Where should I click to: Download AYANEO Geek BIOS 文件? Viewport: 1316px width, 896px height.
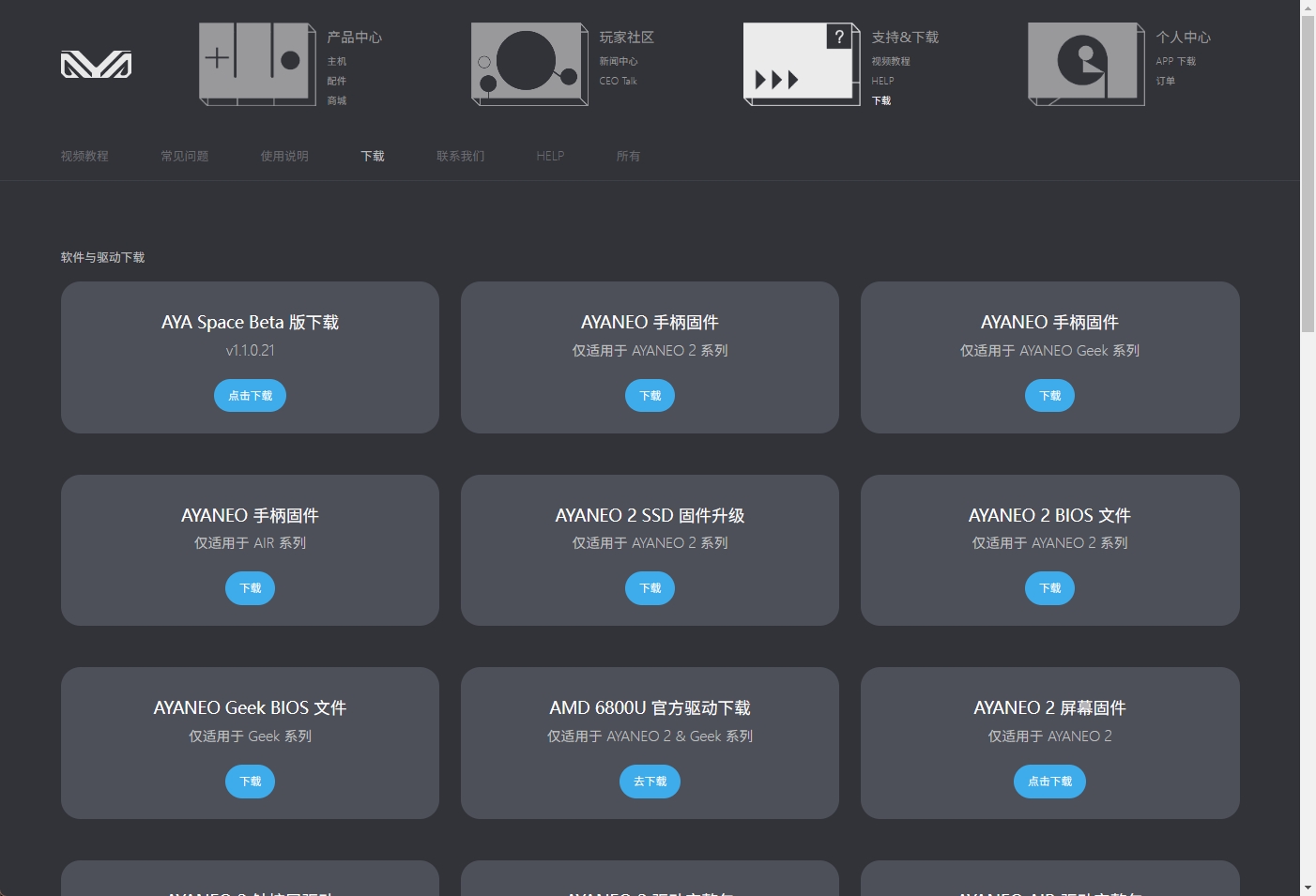coord(250,782)
